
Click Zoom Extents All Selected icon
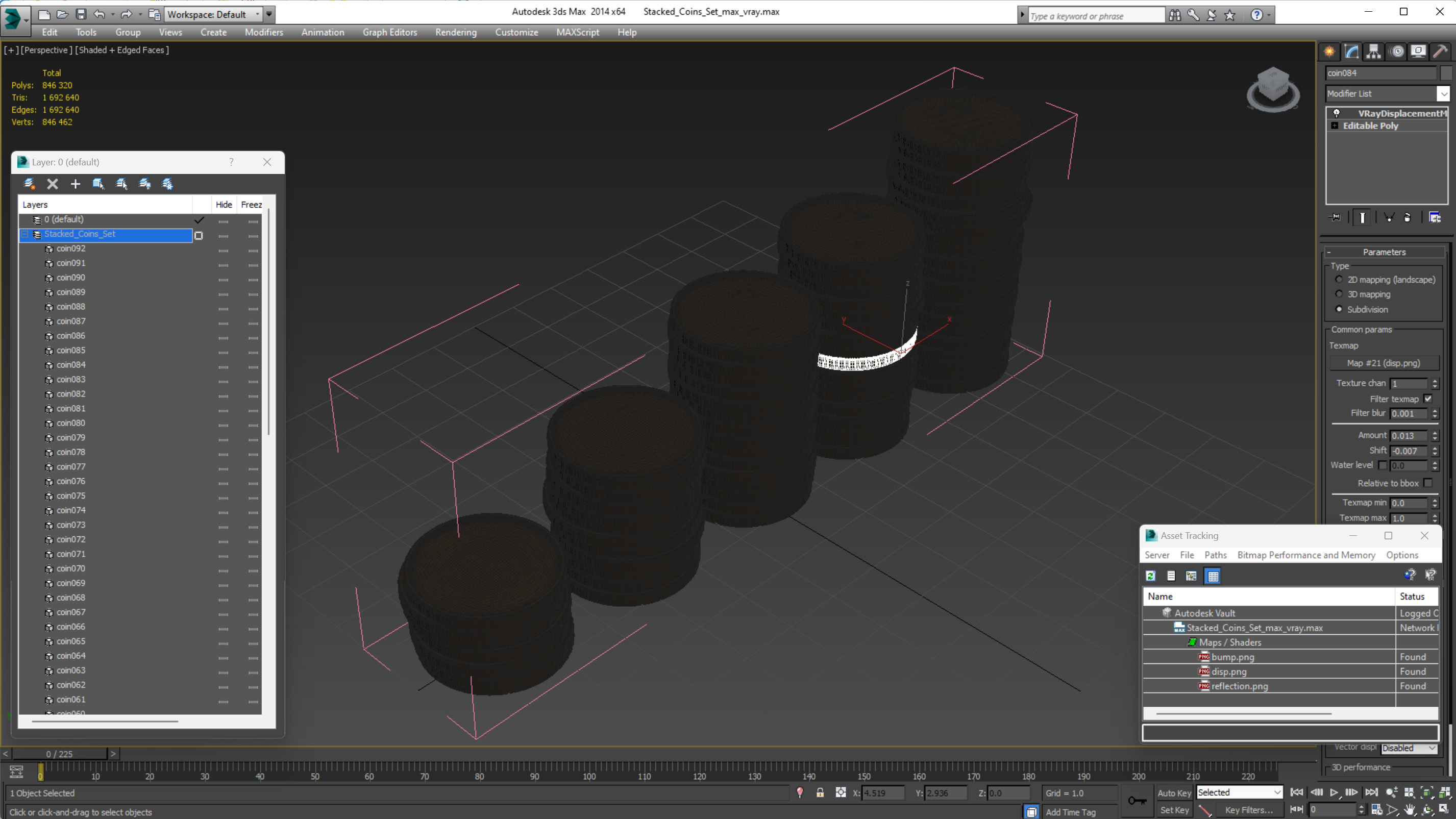[x=1444, y=792]
